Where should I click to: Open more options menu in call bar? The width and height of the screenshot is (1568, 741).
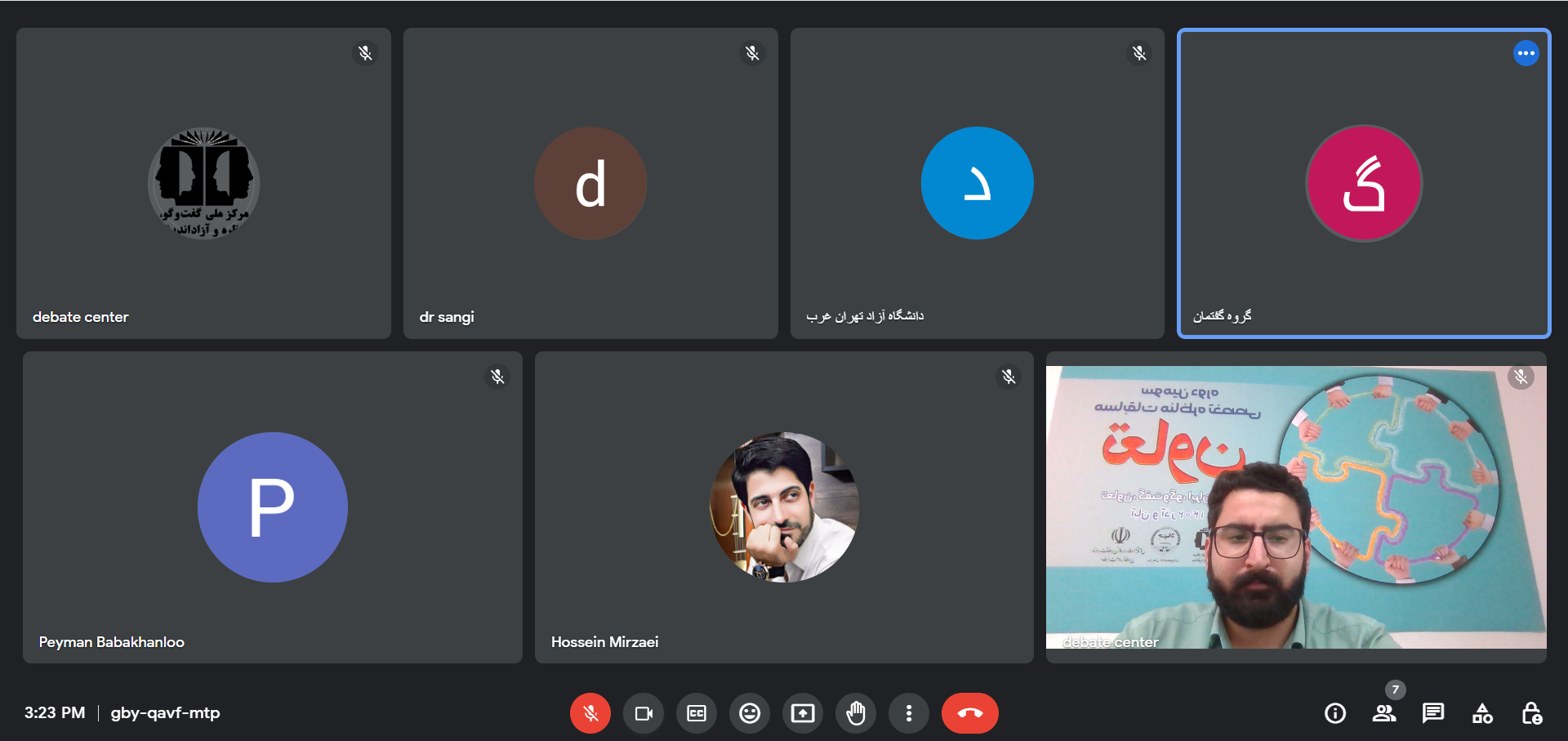pos(908,713)
